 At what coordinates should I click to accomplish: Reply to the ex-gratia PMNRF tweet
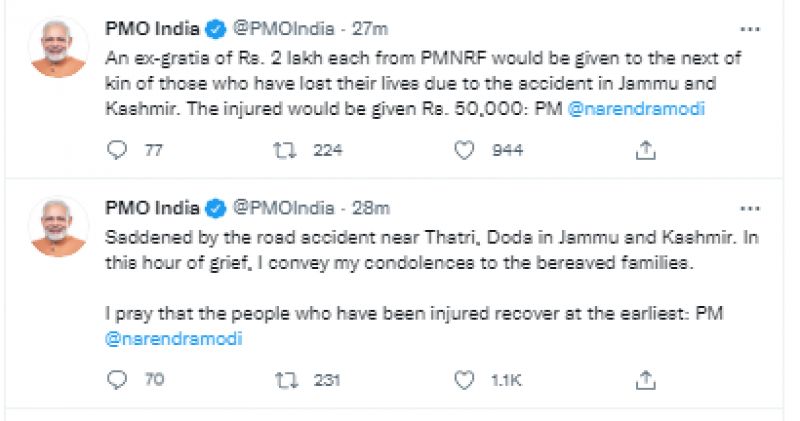point(118,150)
